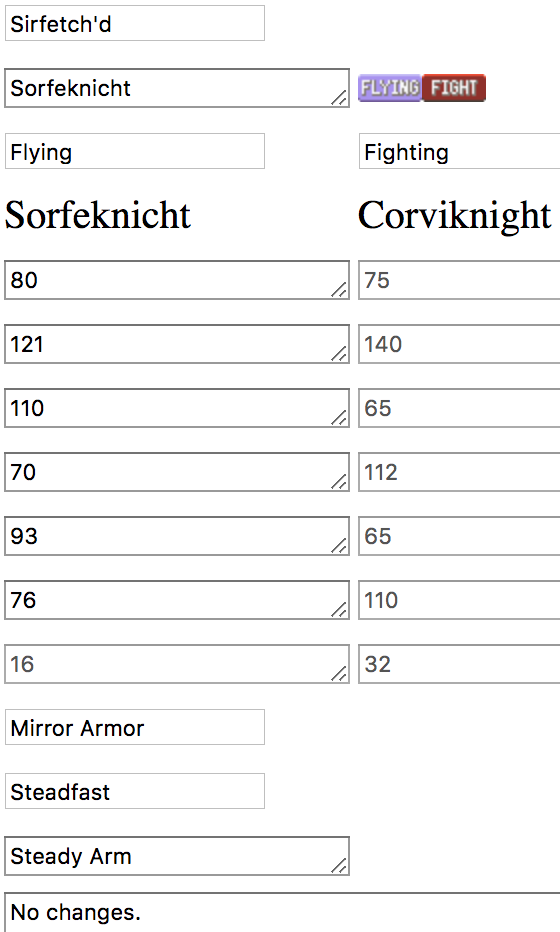Click the FLYING type badge icon
Image resolution: width=560 pixels, height=932 pixels.
(390, 88)
